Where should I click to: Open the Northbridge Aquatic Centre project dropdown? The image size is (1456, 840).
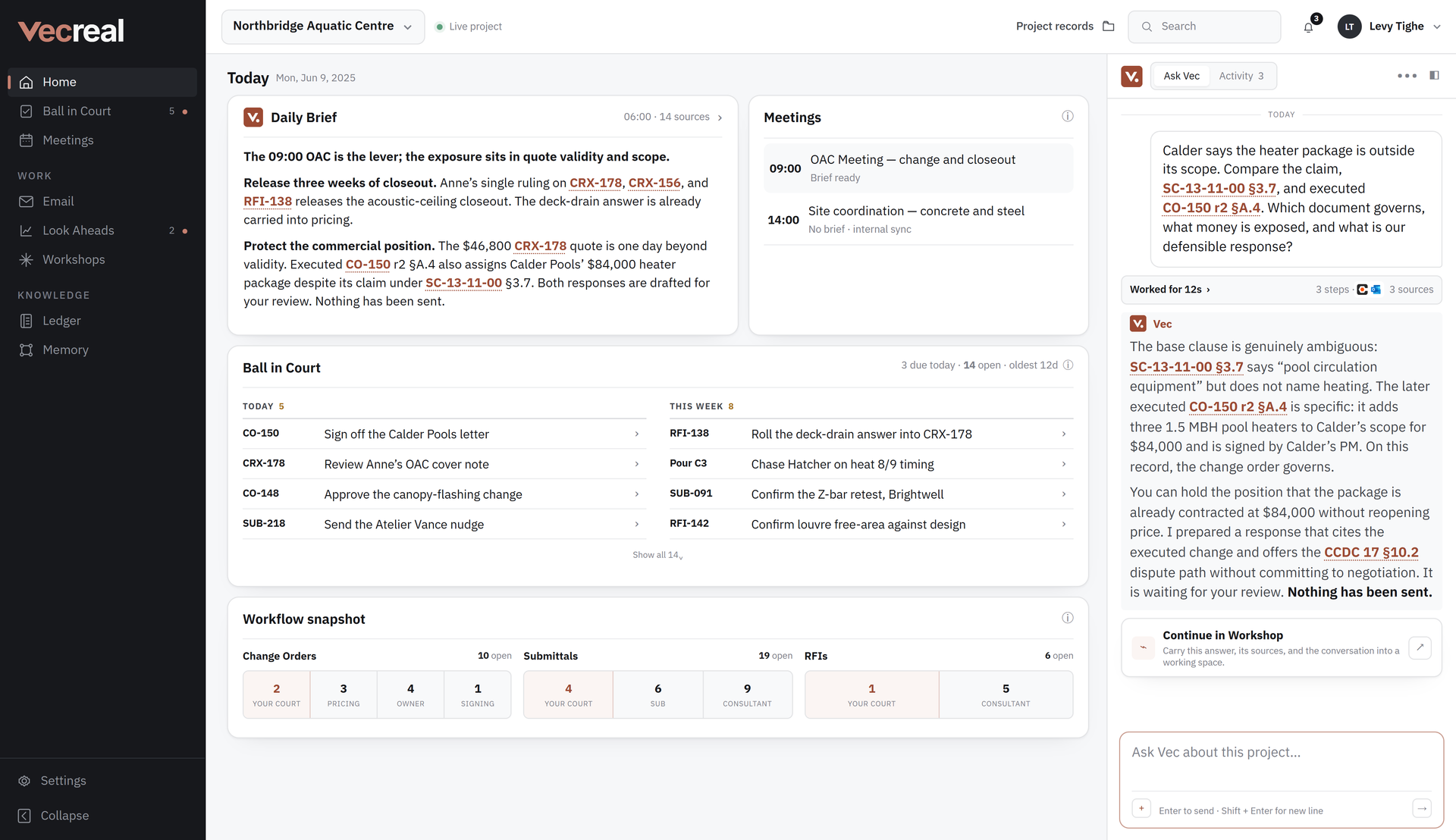(322, 27)
